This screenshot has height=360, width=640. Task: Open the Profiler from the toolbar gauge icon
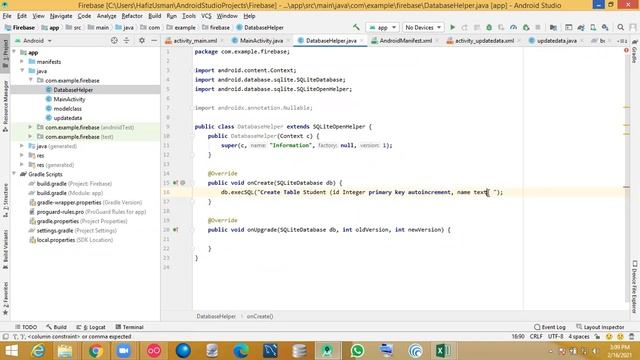coord(513,27)
